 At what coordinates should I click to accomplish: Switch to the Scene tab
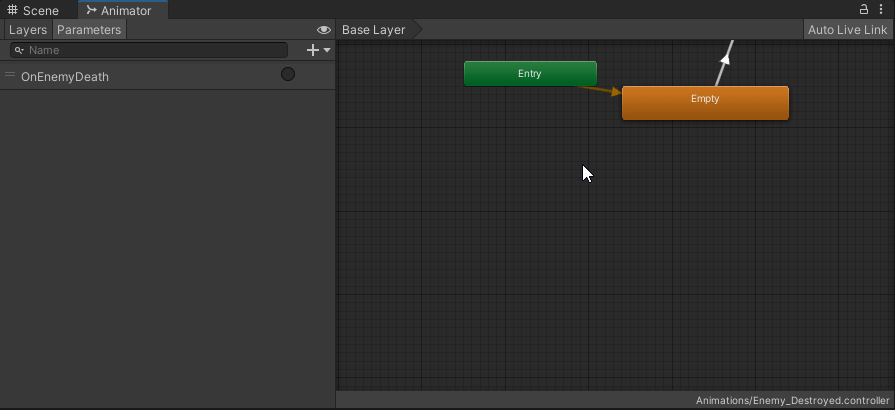coord(33,10)
